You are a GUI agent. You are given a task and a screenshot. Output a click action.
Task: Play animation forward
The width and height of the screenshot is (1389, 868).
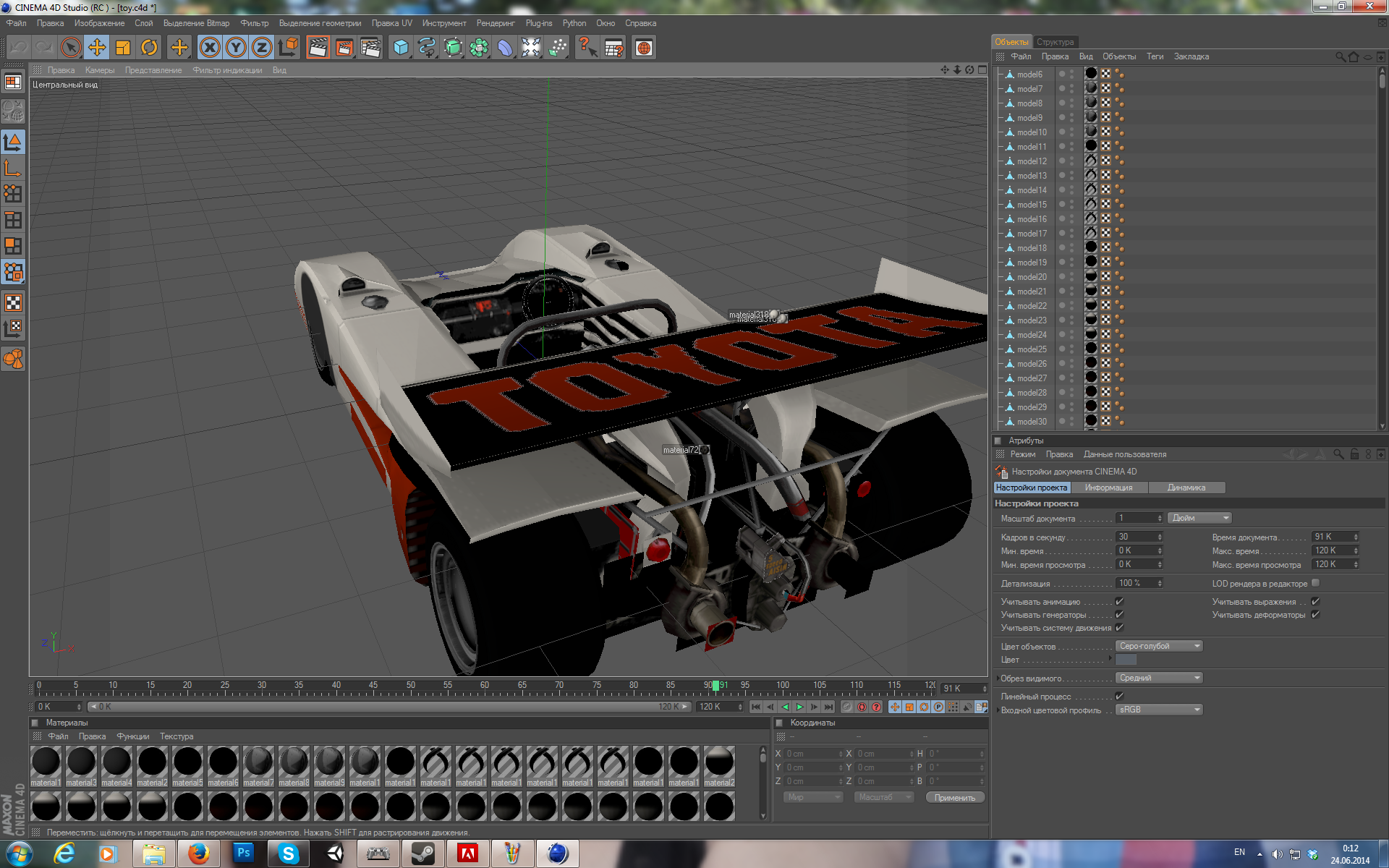799,707
